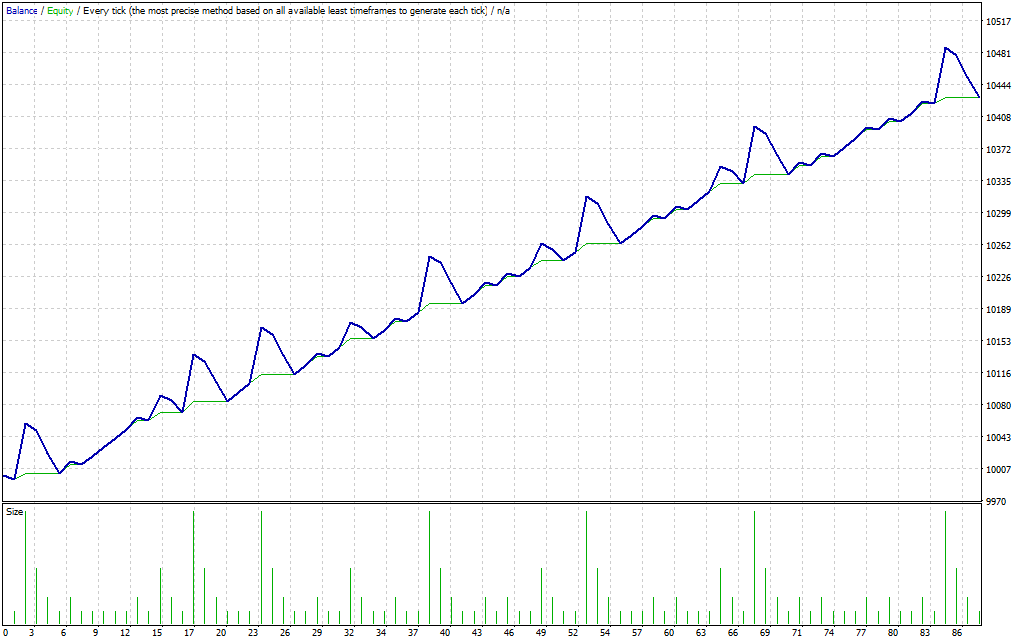Screen dimensions: 1024x640
Task: Click trade number 86 on horizontal axis
Action: click(x=957, y=633)
